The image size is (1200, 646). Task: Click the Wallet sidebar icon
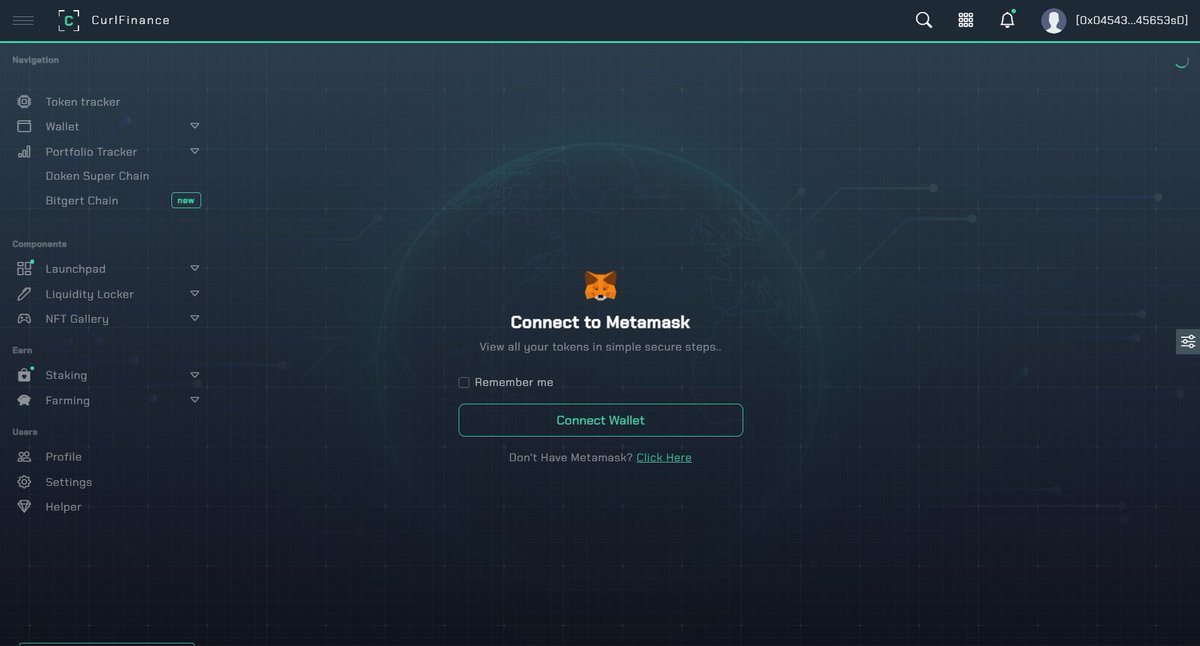point(24,127)
